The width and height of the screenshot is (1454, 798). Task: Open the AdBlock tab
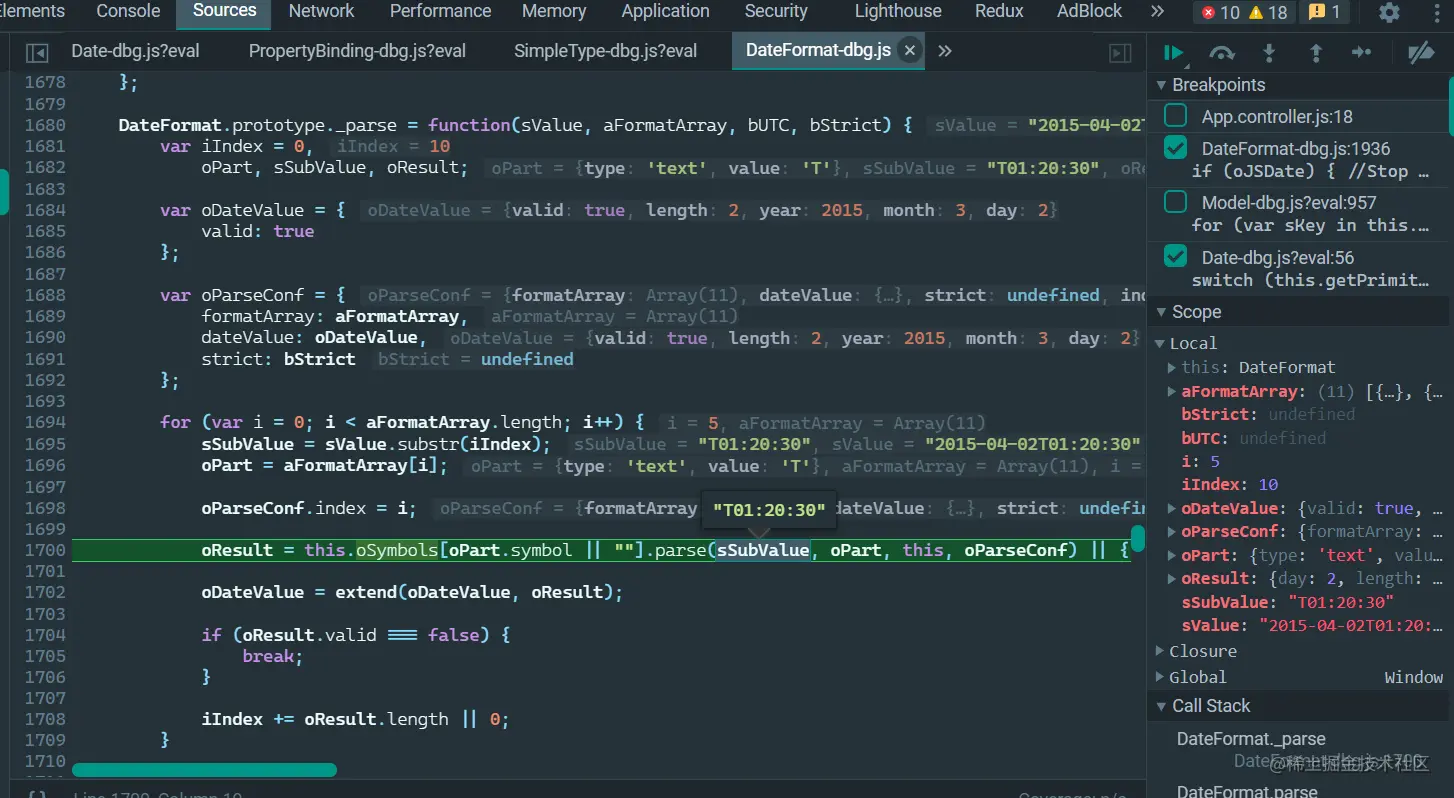[x=1090, y=11]
